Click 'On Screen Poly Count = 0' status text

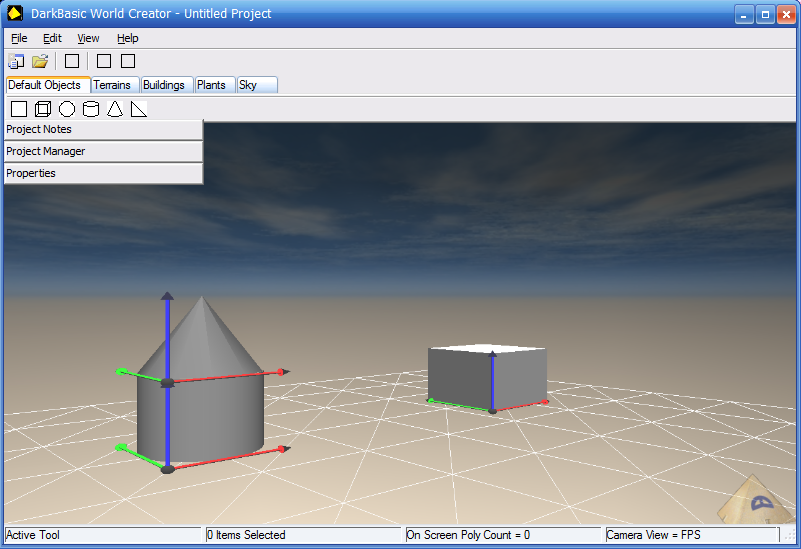pos(468,535)
